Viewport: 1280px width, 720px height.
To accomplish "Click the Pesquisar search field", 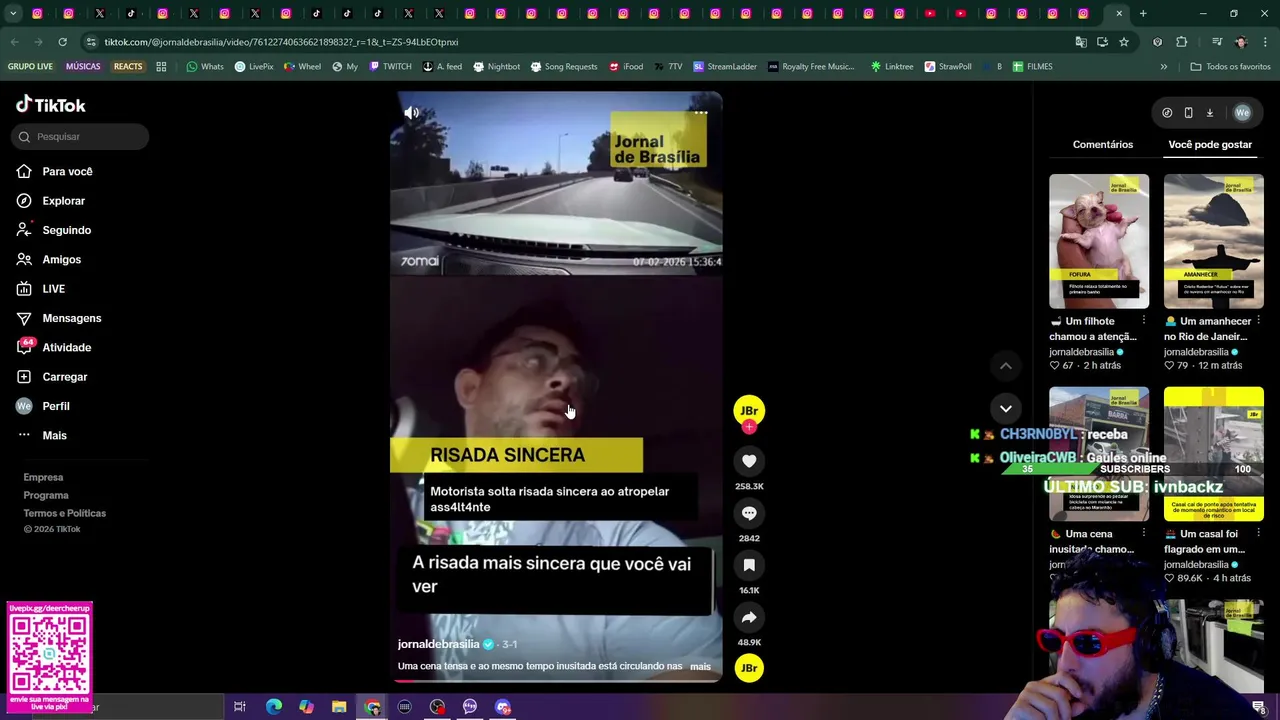I will click(x=80, y=136).
